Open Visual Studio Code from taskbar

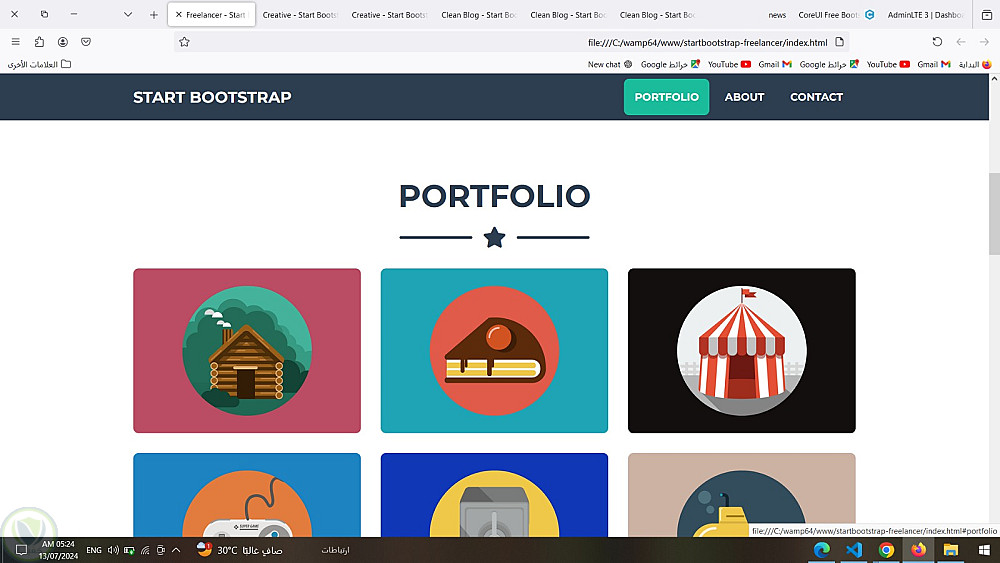(854, 550)
